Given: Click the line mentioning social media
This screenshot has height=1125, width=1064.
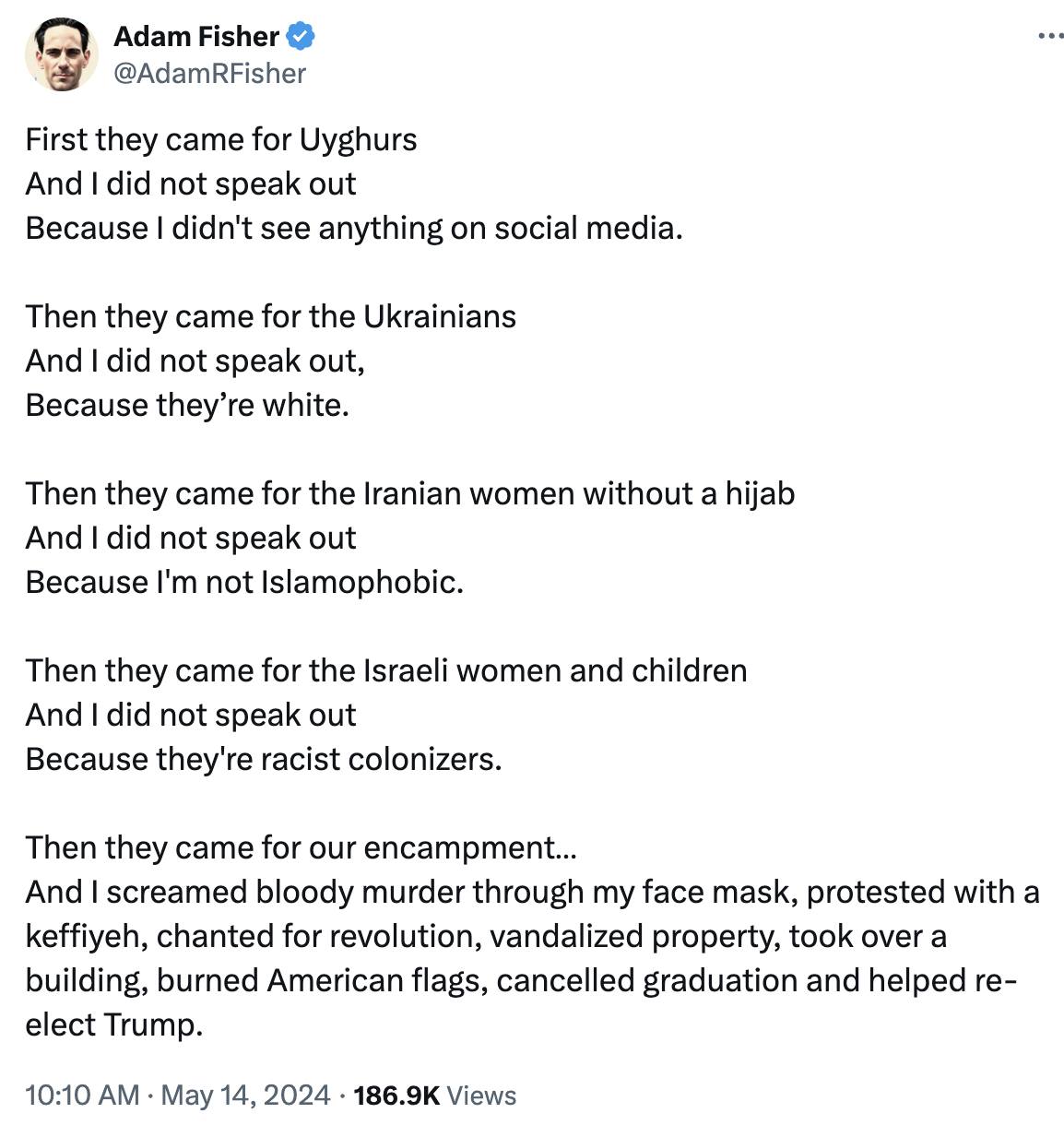Looking at the screenshot, I should tap(354, 229).
